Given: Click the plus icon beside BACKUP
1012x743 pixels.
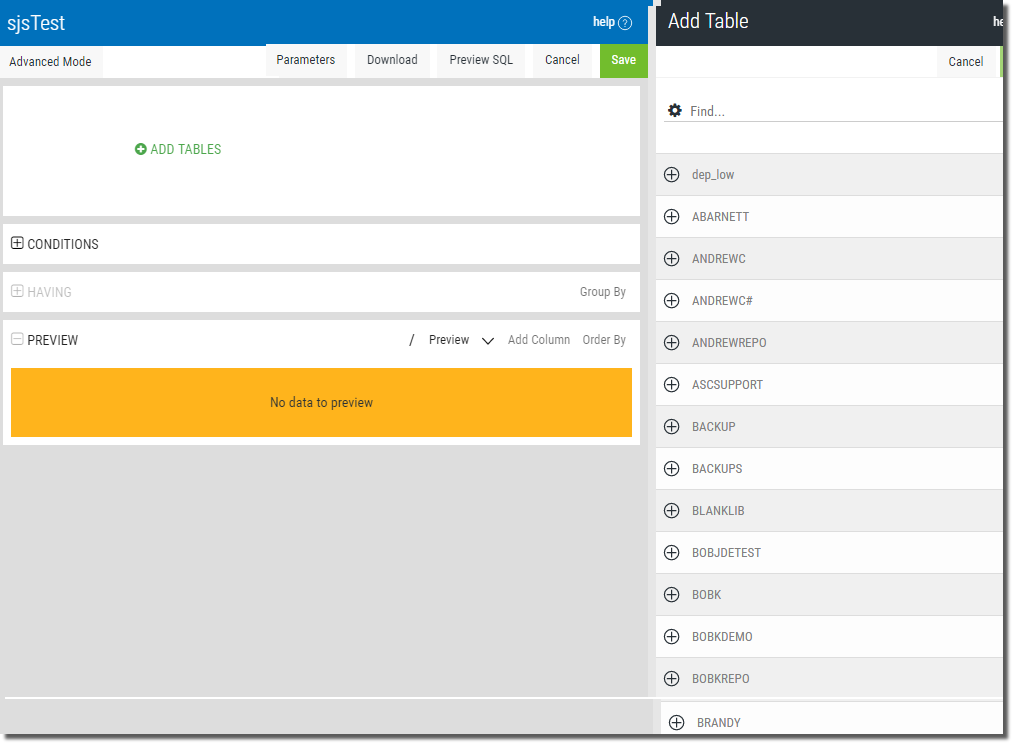Looking at the screenshot, I should point(672,427).
